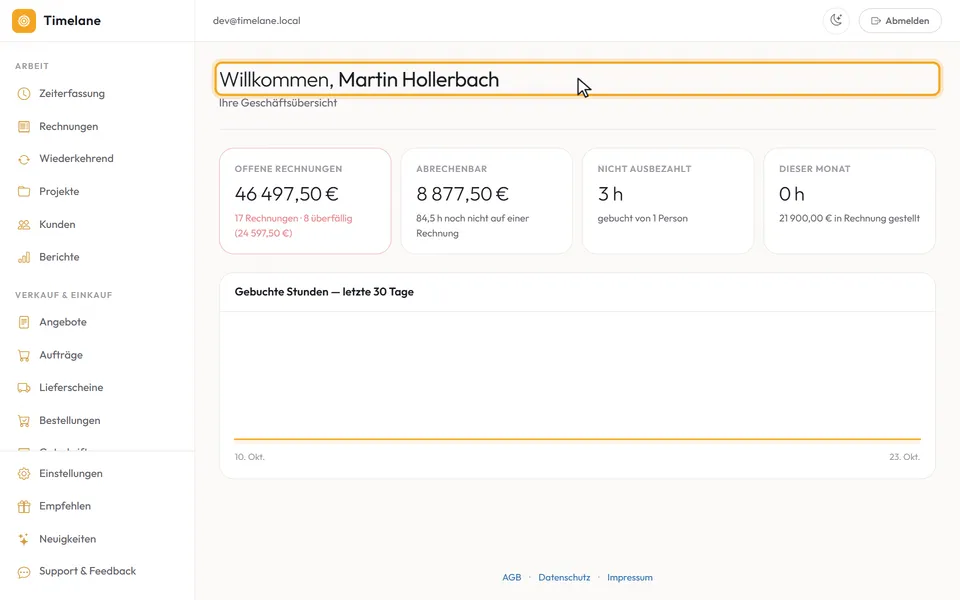960x600 pixels.
Task: Click the 17 Rechnungen overdue note
Action: click(x=293, y=226)
